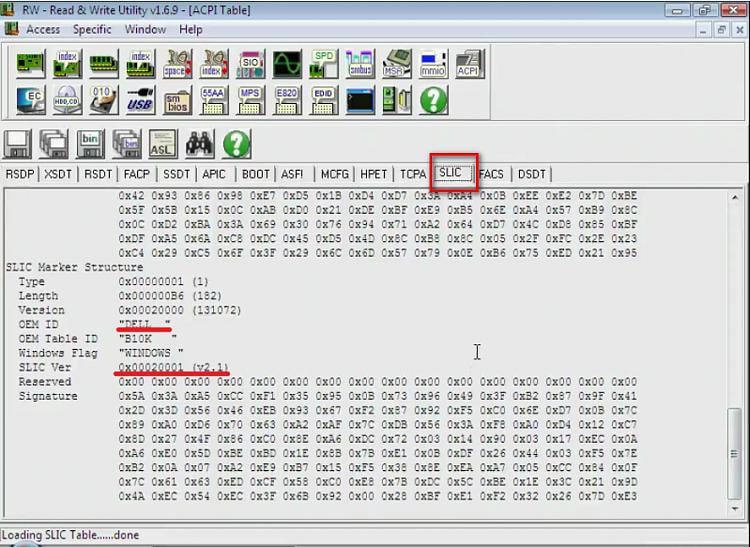
Task: Open the IO Index access icon
Action: pos(214,64)
